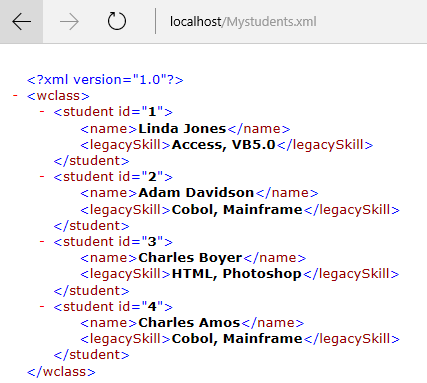This screenshot has height=383, width=427.
Task: Click the opening wclass tag
Action: click(x=58, y=96)
